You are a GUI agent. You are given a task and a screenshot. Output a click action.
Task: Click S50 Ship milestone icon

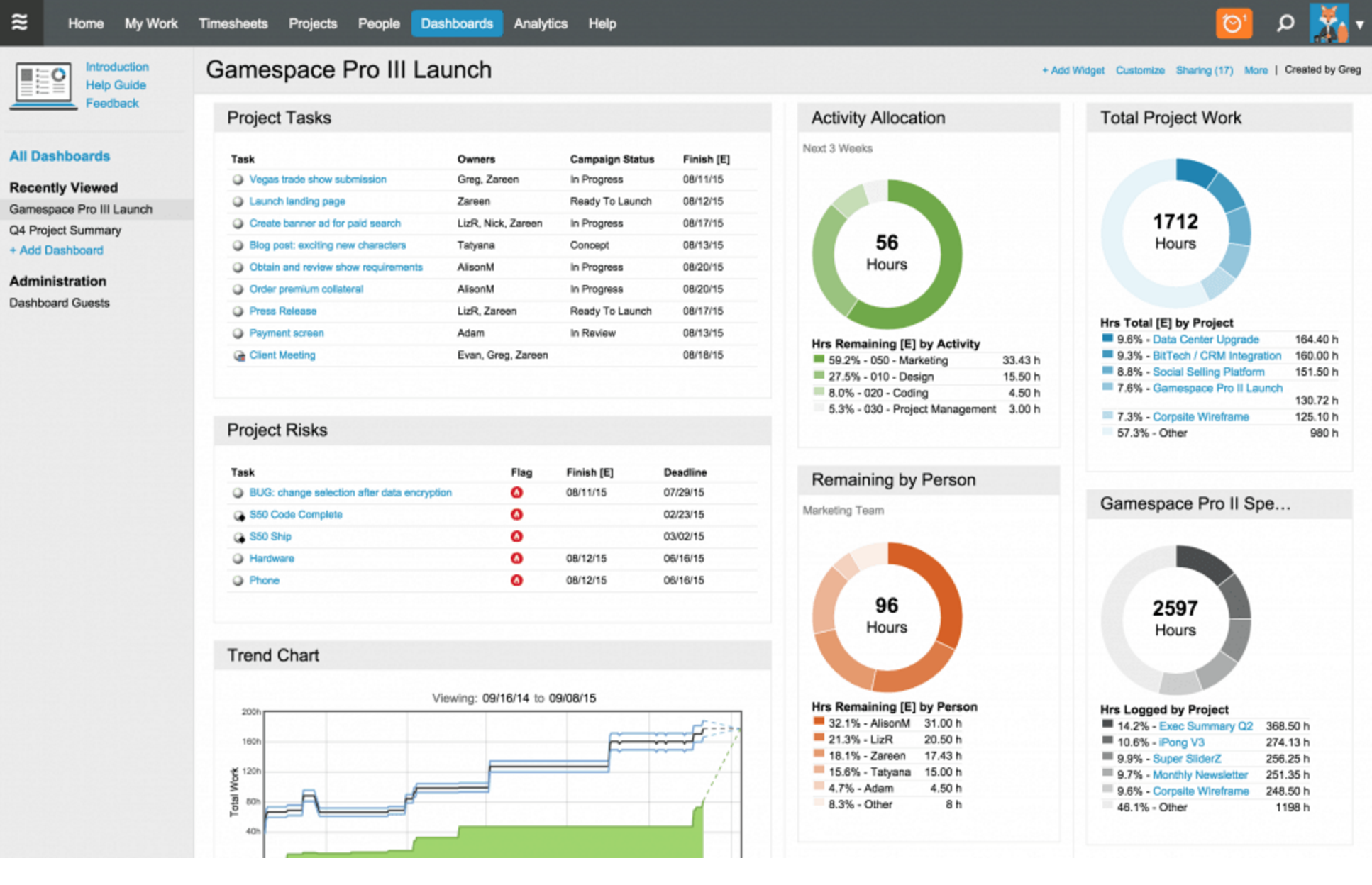pos(238,537)
